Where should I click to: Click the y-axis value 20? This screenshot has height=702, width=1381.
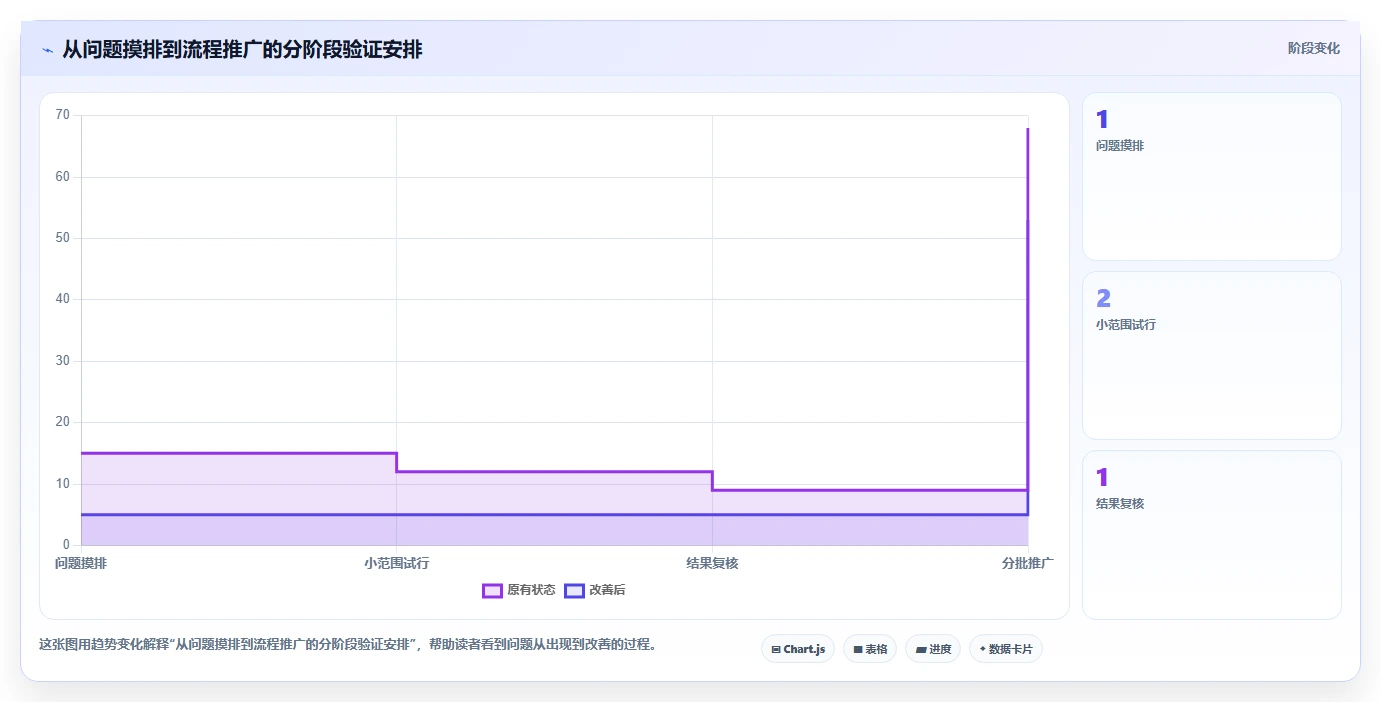tap(63, 422)
